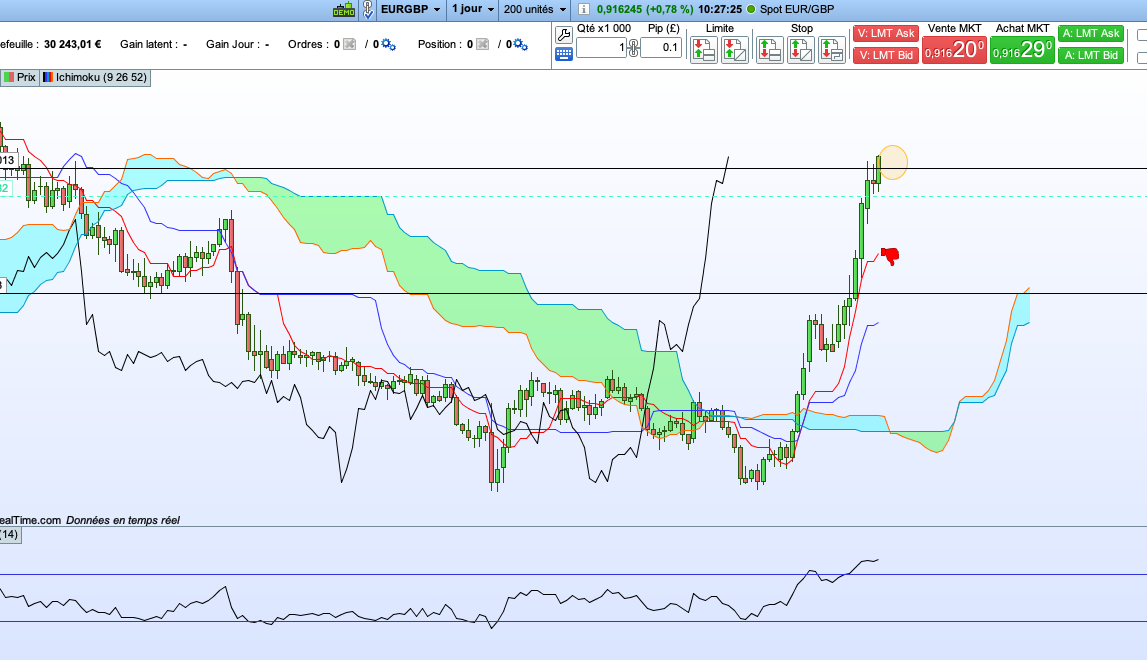1147x660 pixels.
Task: Click the second Limite order icon
Action: click(734, 50)
